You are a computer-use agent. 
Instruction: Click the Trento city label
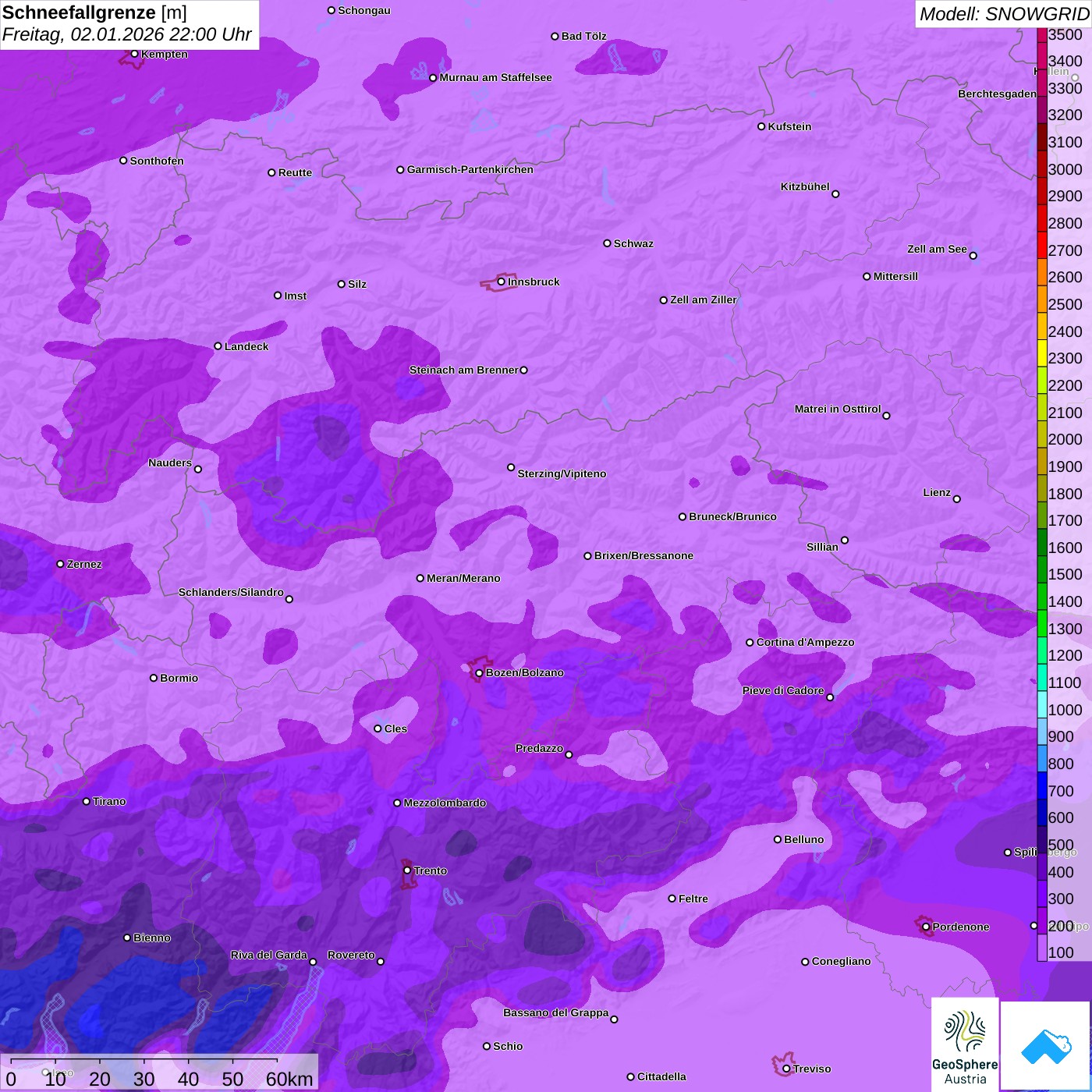coord(431,870)
